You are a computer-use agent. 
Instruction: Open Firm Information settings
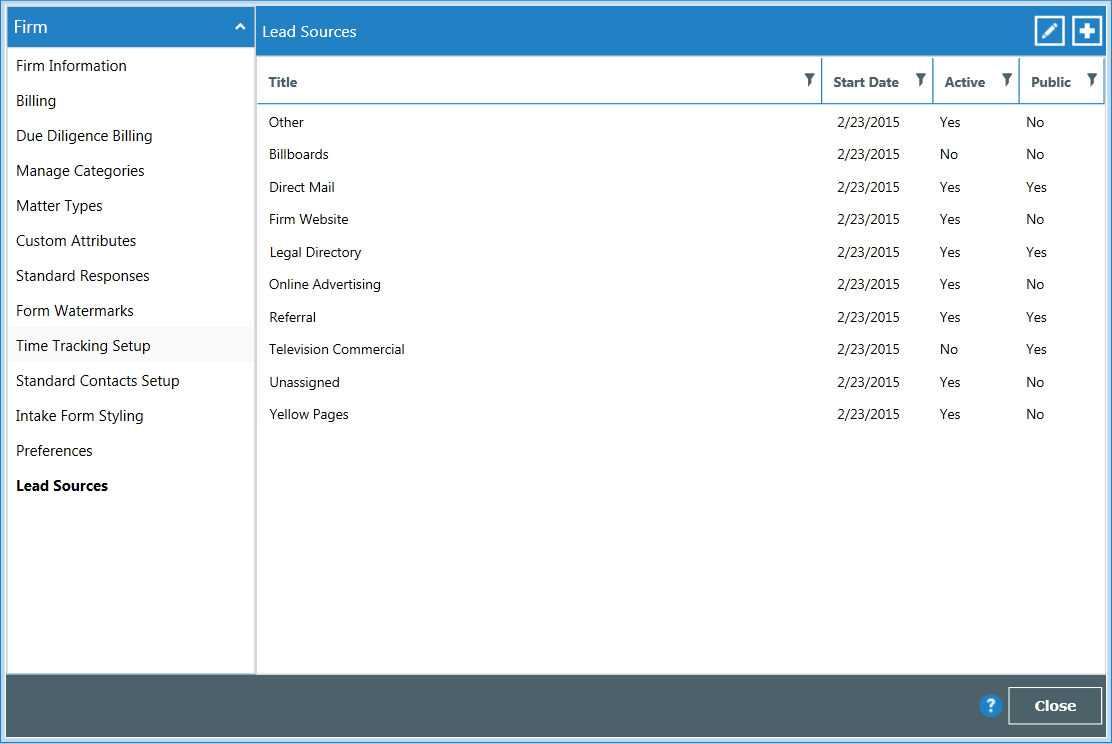(x=71, y=66)
